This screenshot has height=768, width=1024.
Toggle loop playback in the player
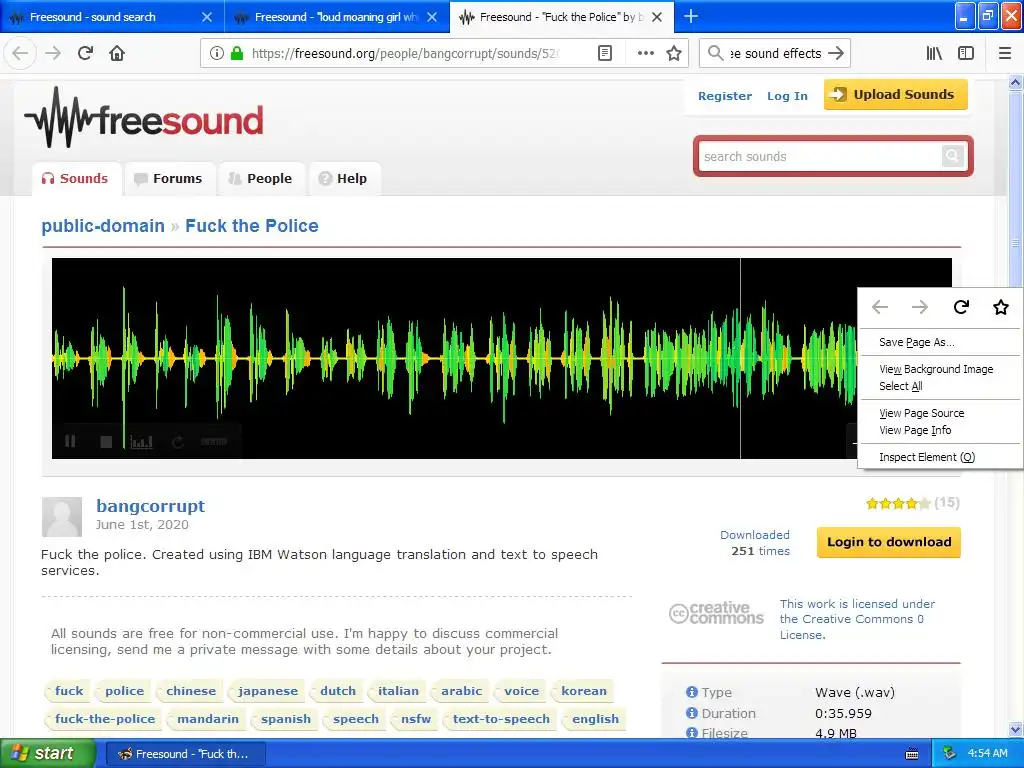(178, 442)
